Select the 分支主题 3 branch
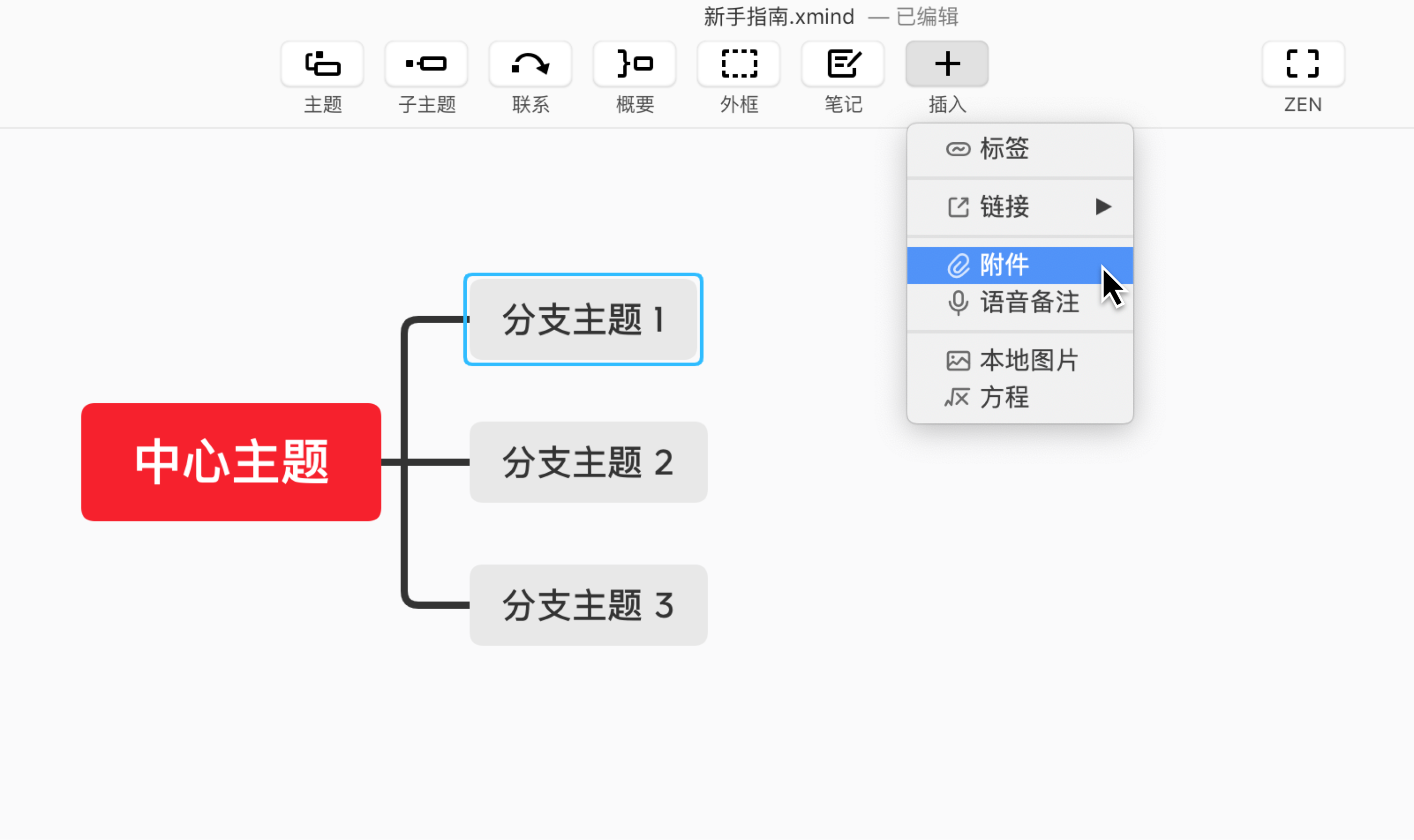 click(588, 604)
